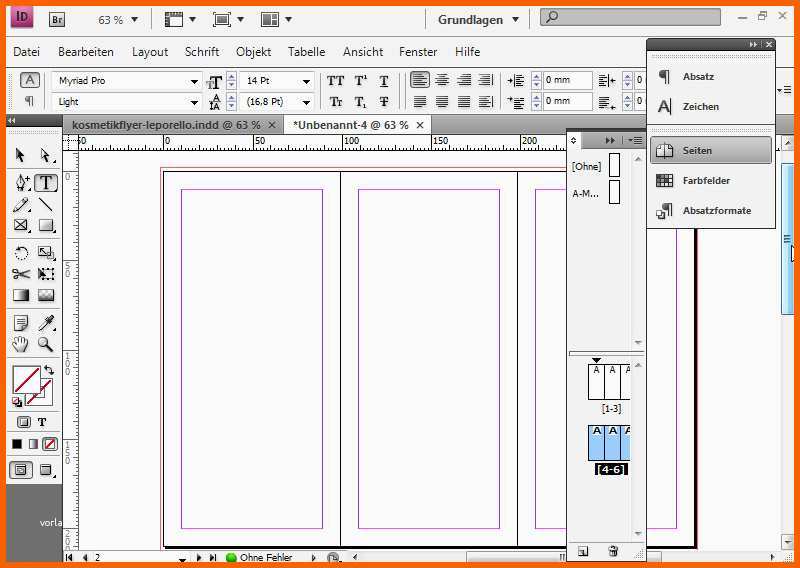Select the Gradient Feather tool

[x=46, y=295]
